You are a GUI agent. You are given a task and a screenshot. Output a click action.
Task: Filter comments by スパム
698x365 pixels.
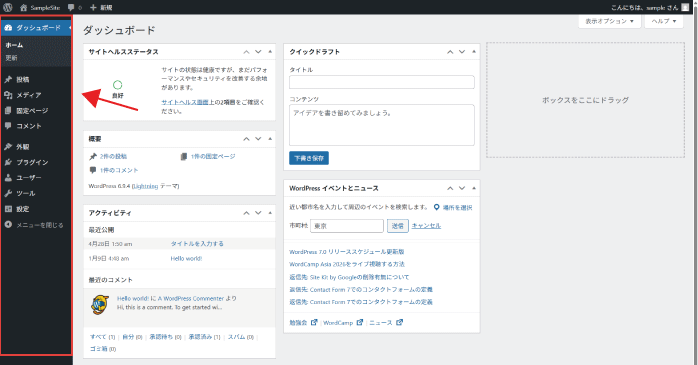pos(237,337)
